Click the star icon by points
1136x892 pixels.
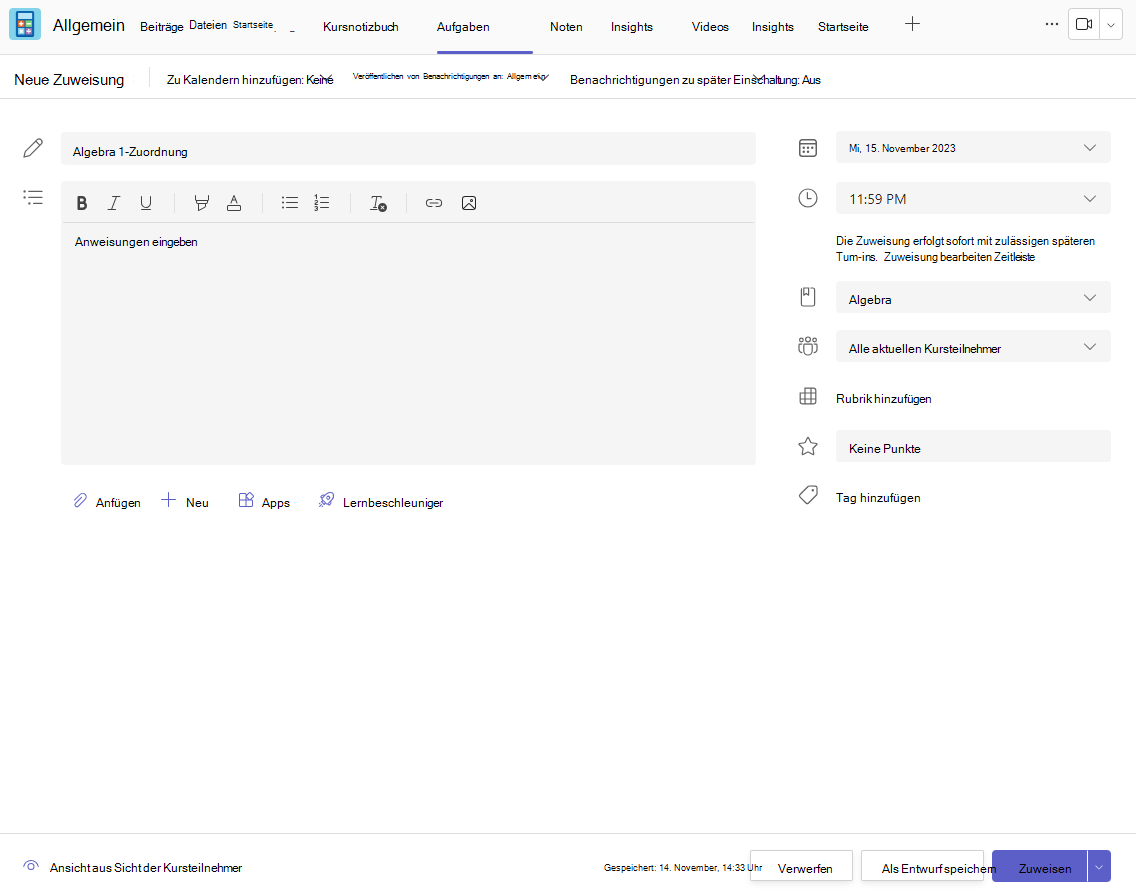808,446
